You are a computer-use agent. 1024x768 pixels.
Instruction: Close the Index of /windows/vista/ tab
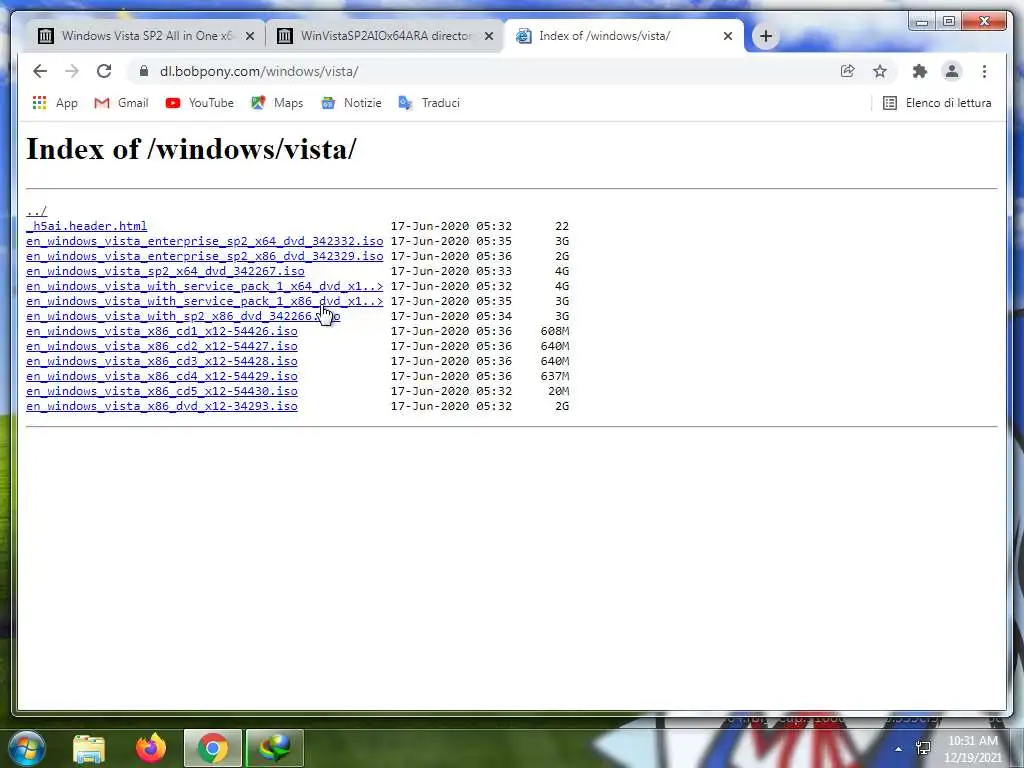coord(728,36)
